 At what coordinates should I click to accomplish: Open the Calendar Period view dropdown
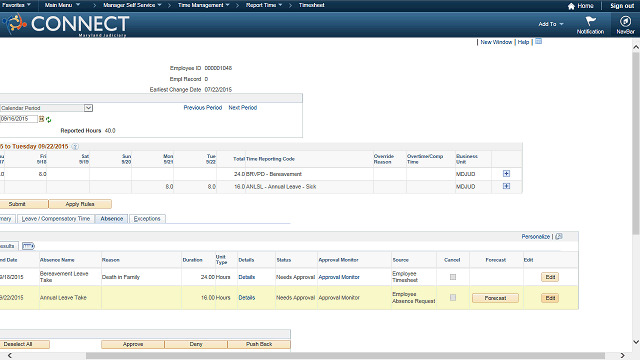pyautogui.click(x=46, y=108)
